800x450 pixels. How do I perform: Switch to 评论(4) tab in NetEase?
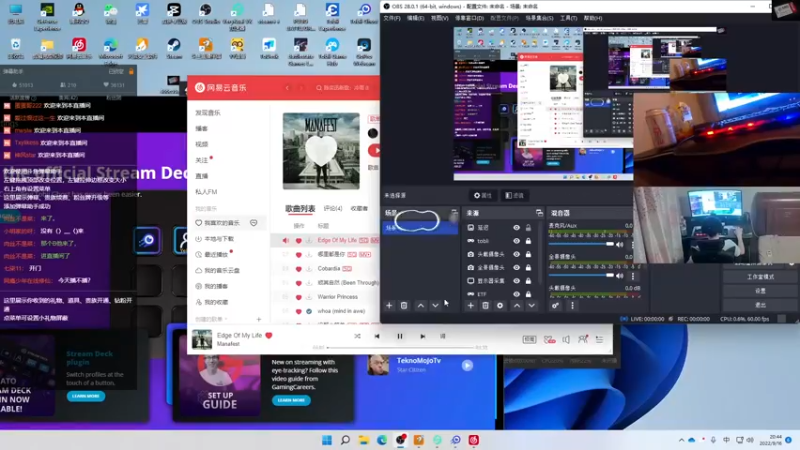(x=333, y=208)
